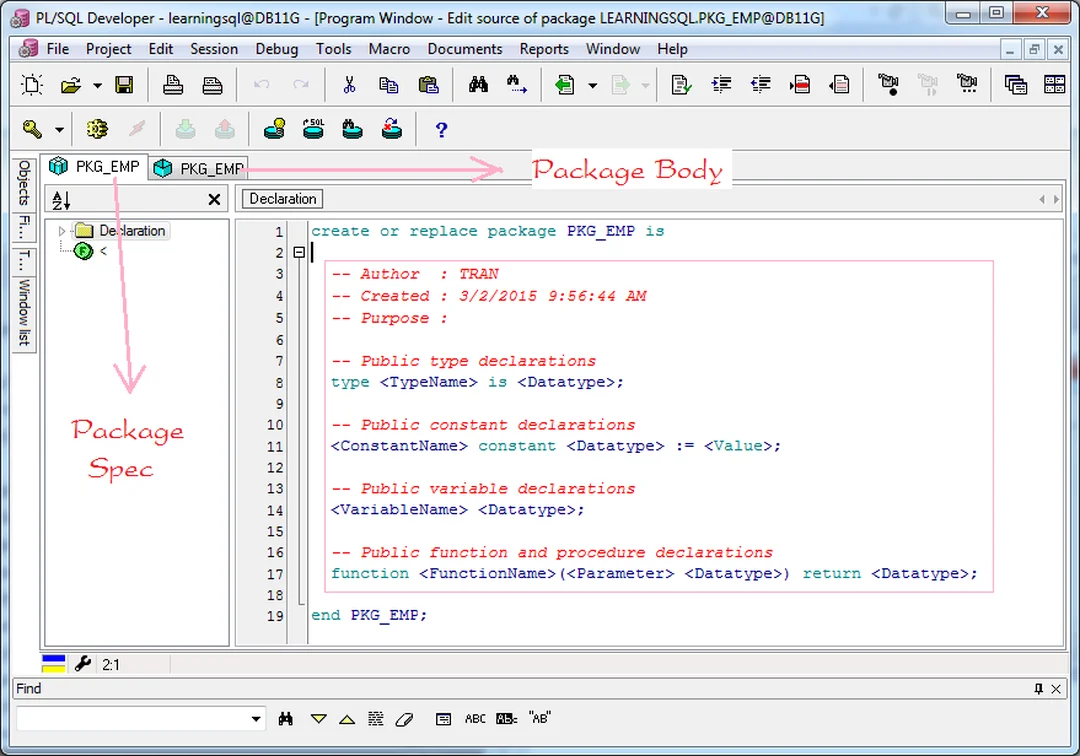This screenshot has width=1080, height=756.
Task: Open the Find combo box dropdown arrow
Action: pos(256,719)
